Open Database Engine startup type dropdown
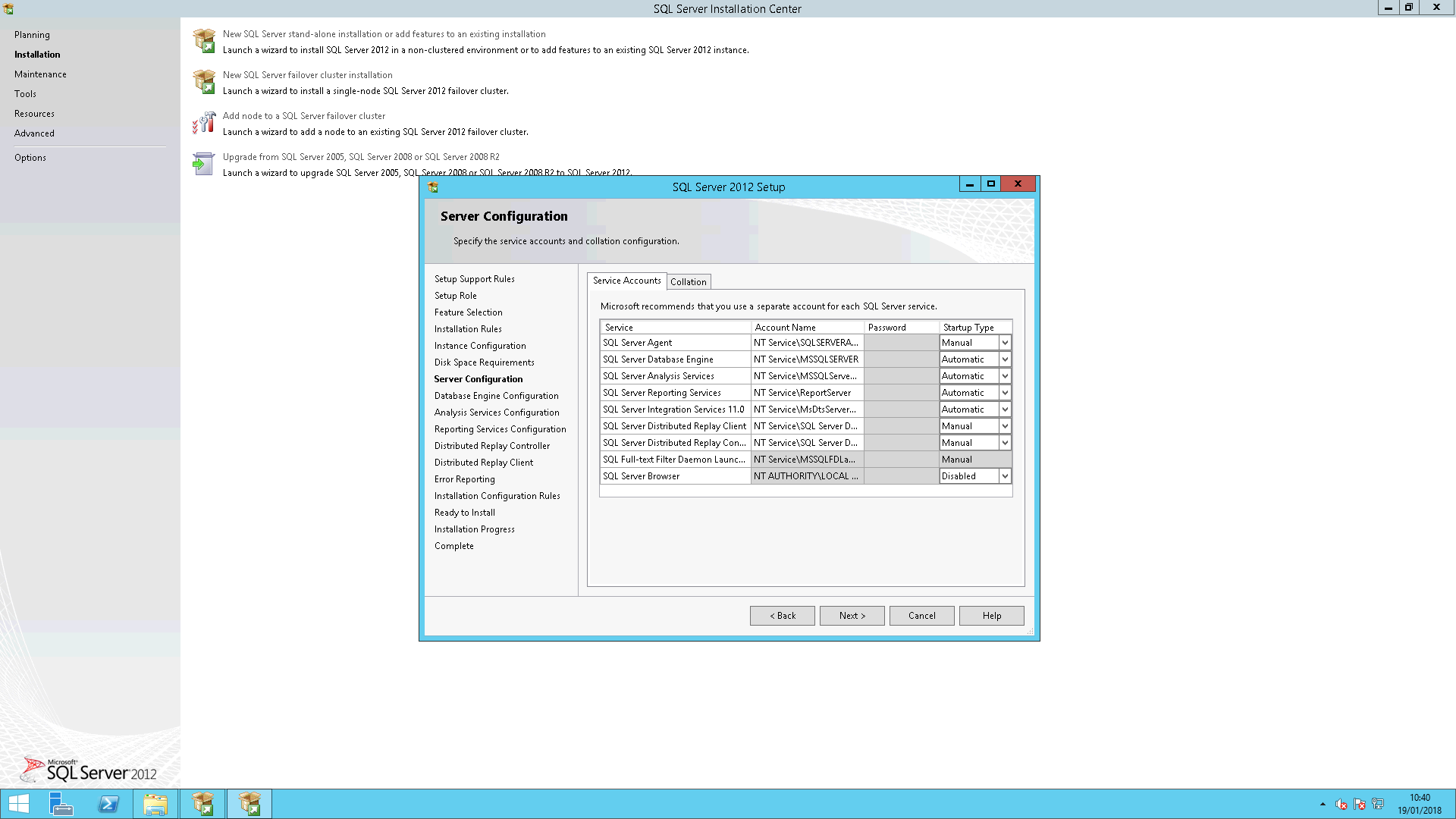Viewport: 1456px width, 819px height. (1005, 359)
